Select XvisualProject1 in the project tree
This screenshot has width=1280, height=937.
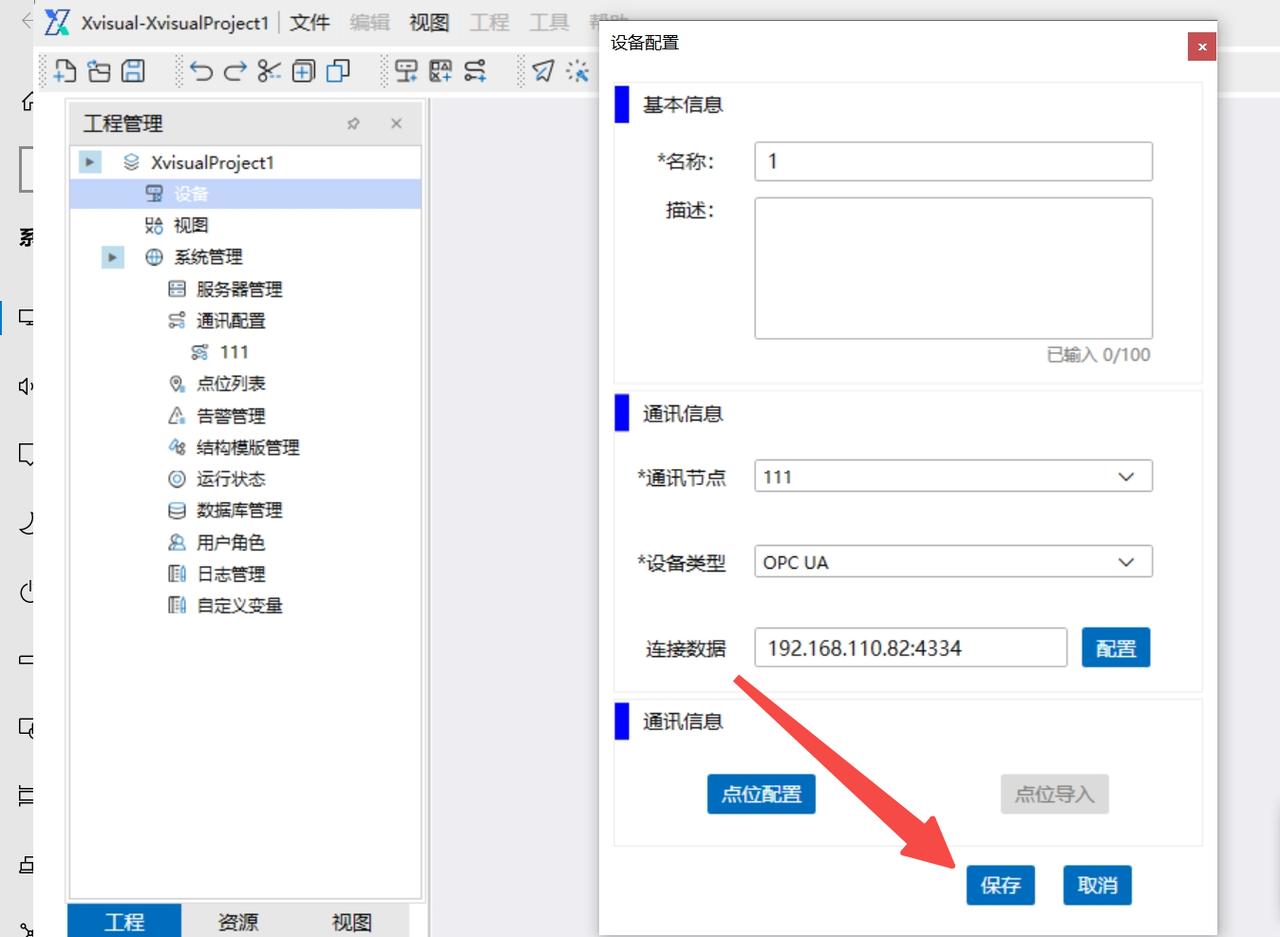click(x=212, y=162)
